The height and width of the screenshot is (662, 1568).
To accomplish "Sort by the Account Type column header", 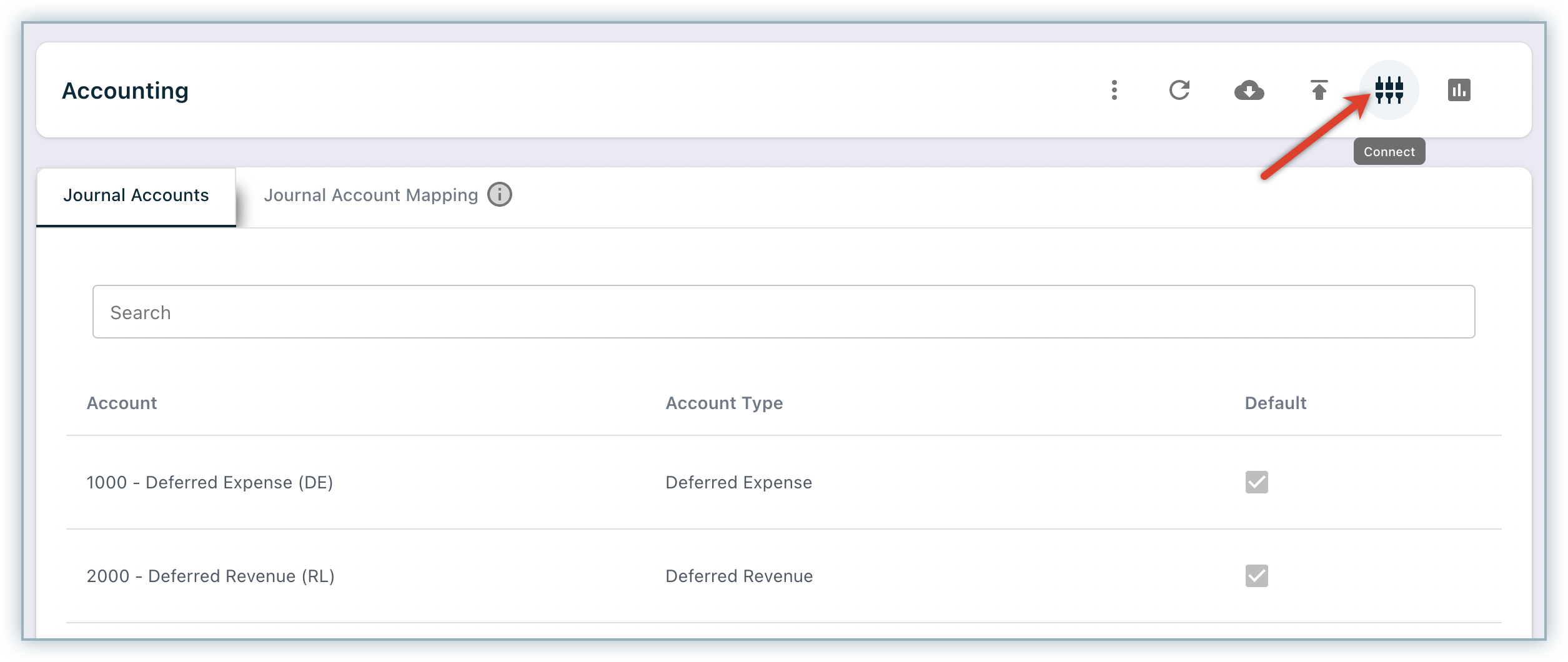I will pos(724,403).
